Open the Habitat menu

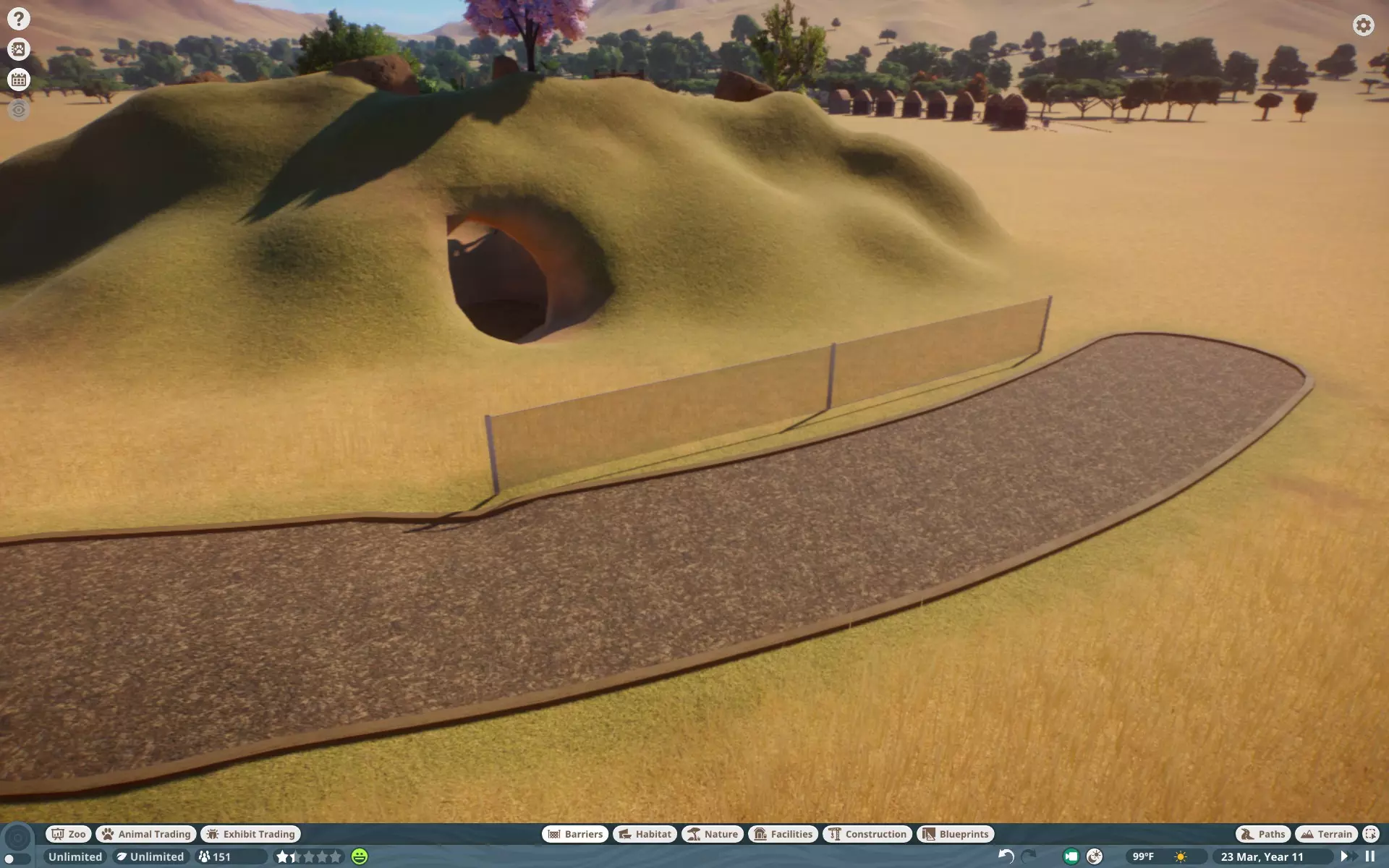(x=645, y=834)
